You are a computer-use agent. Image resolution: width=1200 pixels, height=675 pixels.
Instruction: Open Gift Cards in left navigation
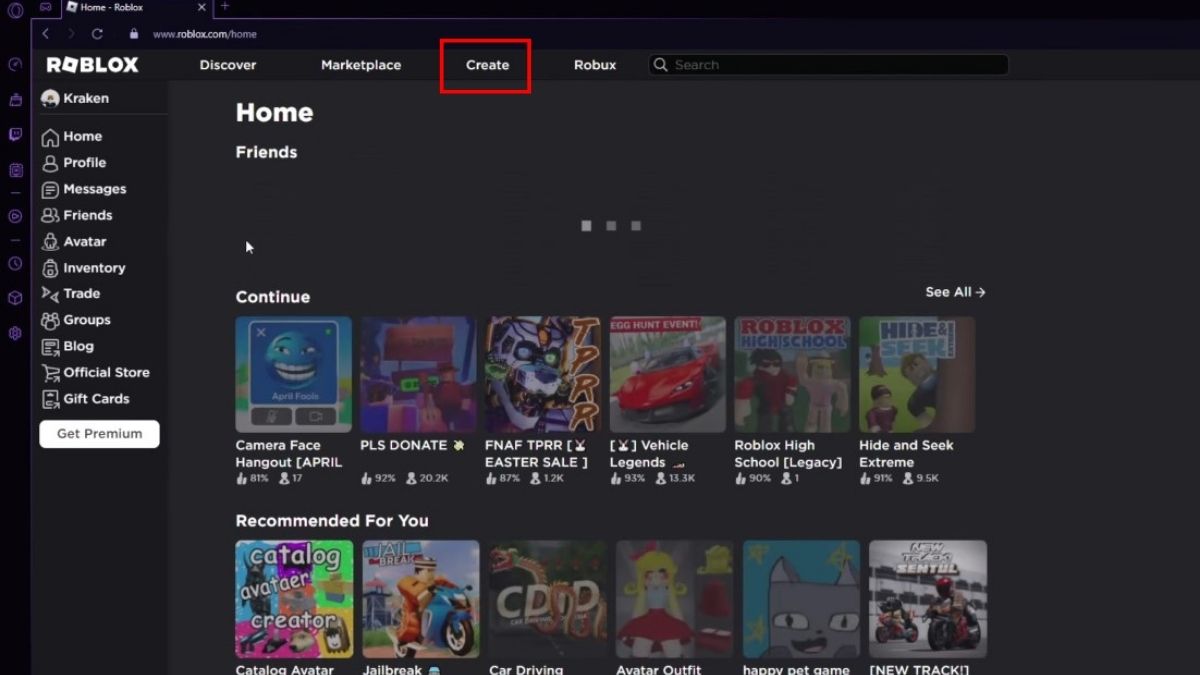pos(85,398)
